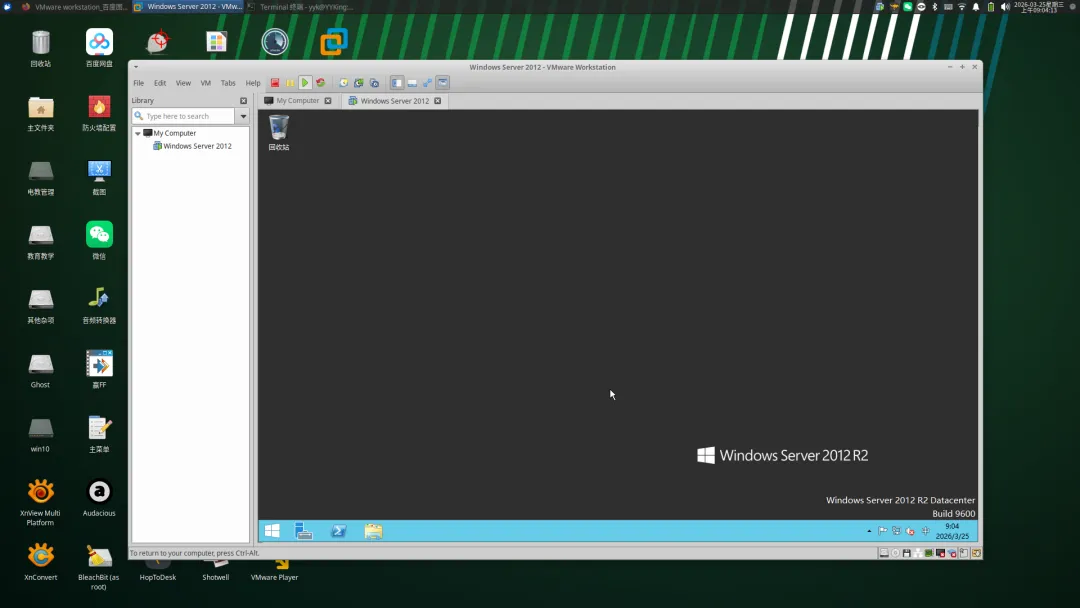Open the Ghost drive desktop icon

(x=41, y=370)
